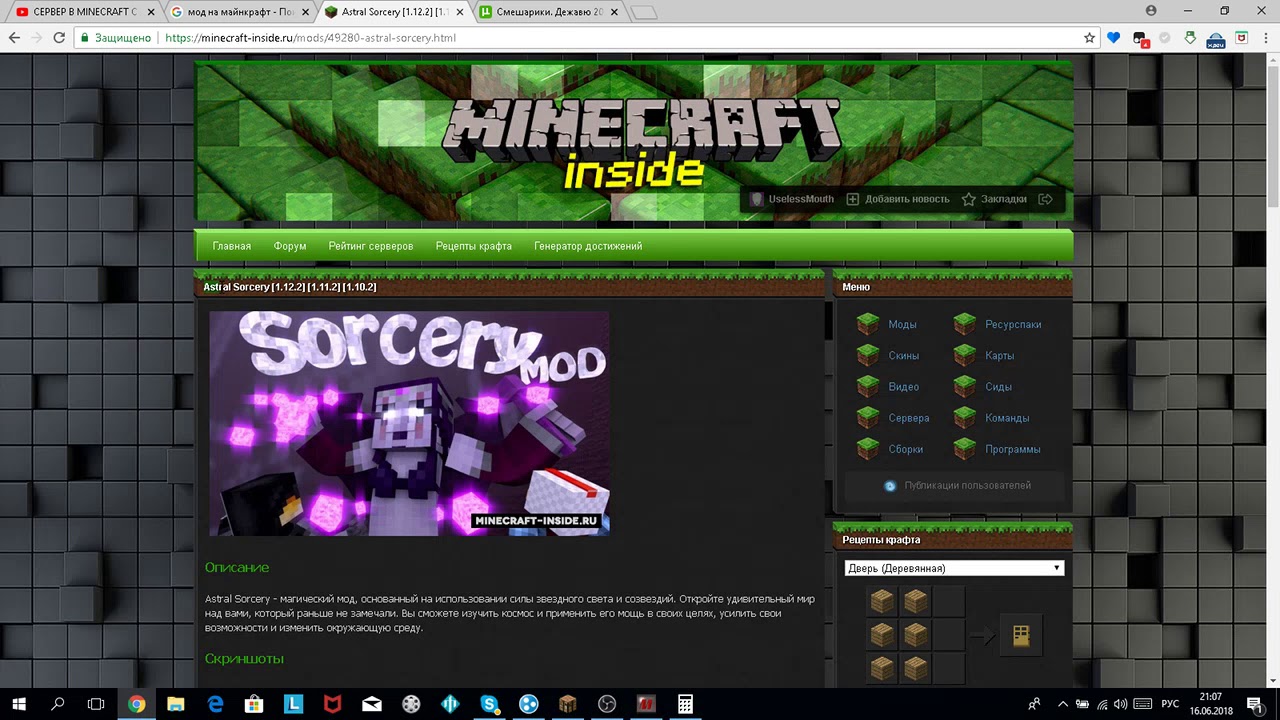This screenshot has height=720, width=1280.
Task: Open Task View on the taskbar
Action: [96, 704]
